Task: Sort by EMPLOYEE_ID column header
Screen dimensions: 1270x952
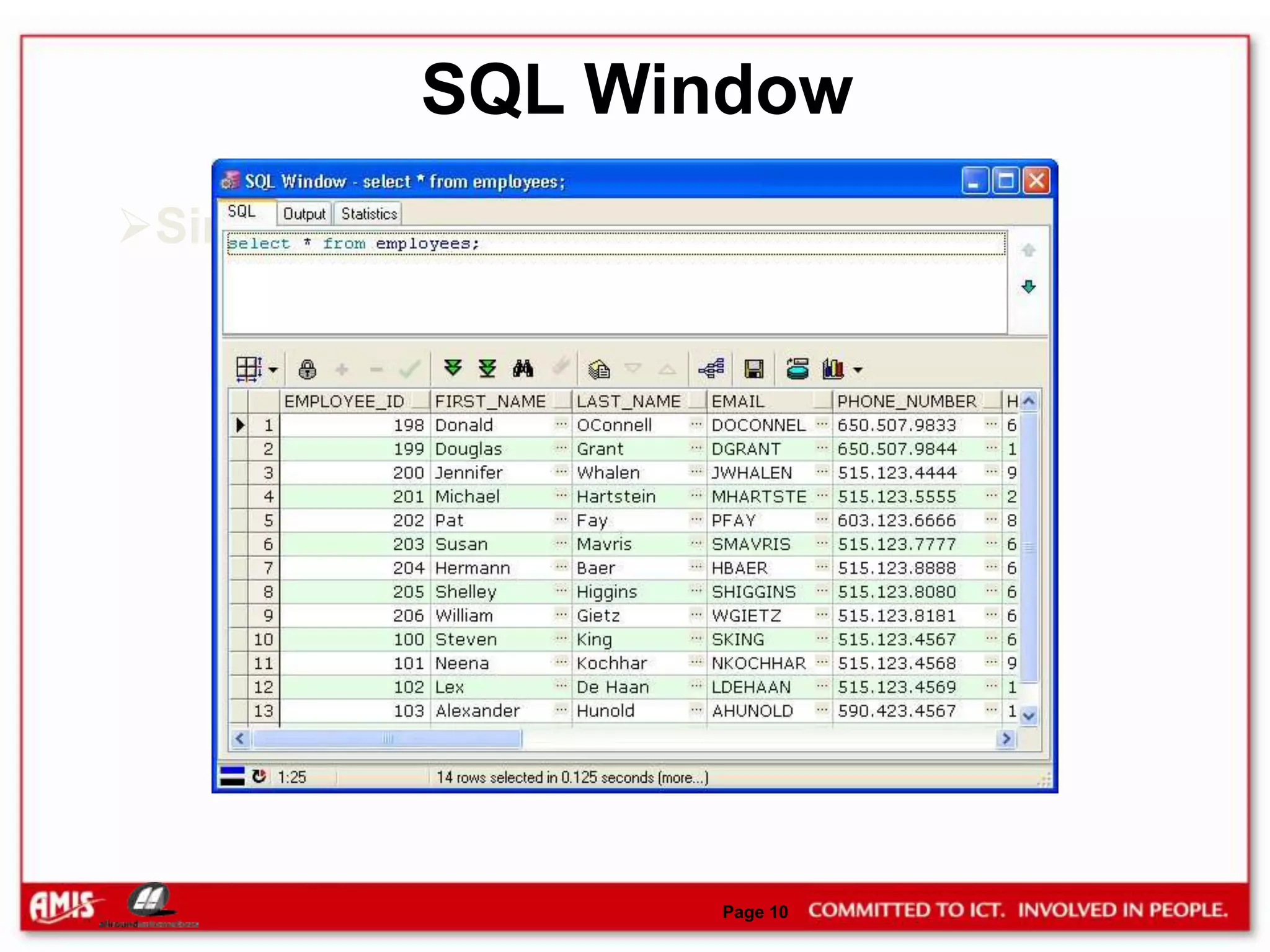Action: pyautogui.click(x=355, y=402)
